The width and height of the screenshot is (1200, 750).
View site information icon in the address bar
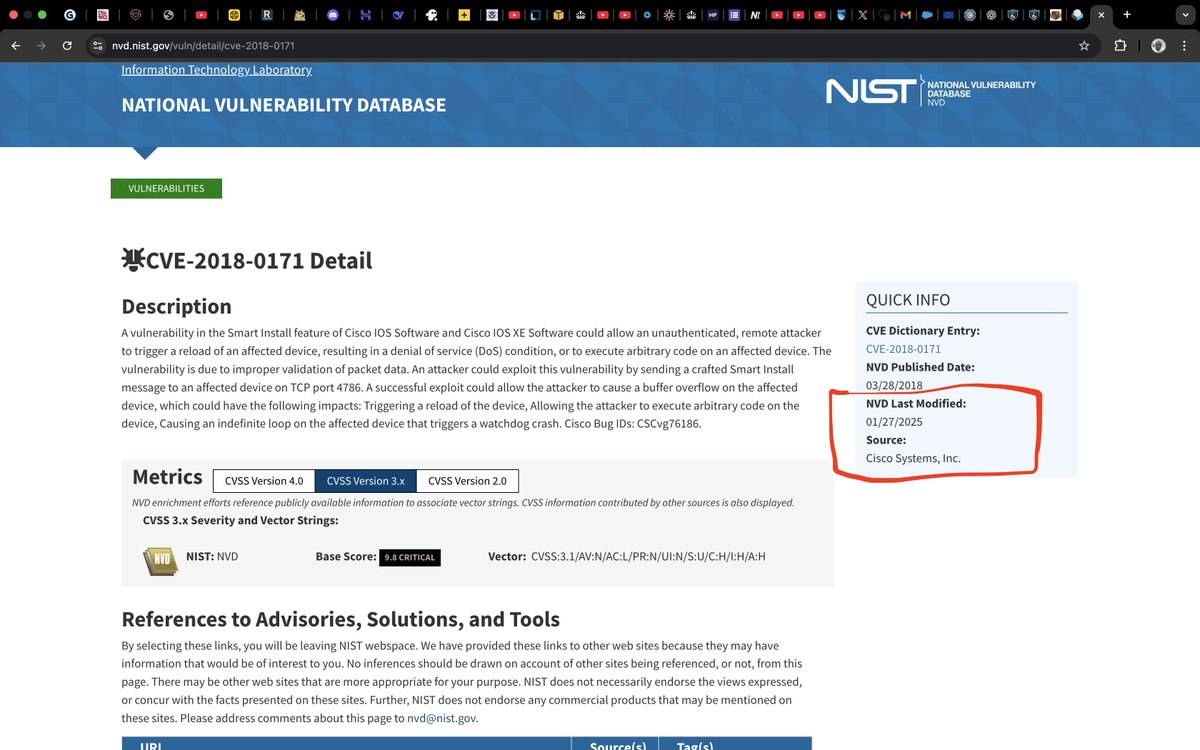(x=98, y=45)
